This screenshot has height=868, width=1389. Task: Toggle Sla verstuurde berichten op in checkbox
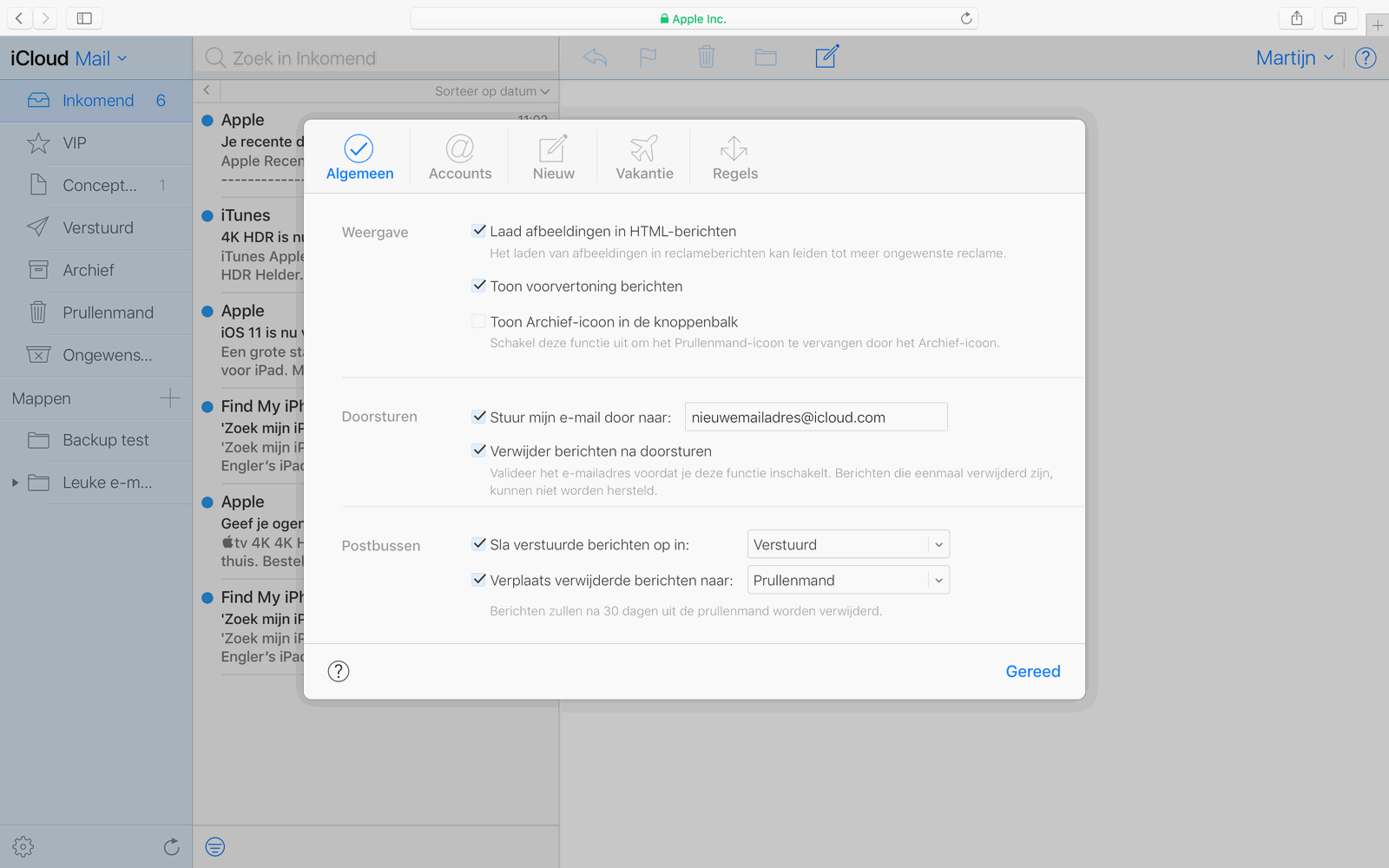point(478,544)
